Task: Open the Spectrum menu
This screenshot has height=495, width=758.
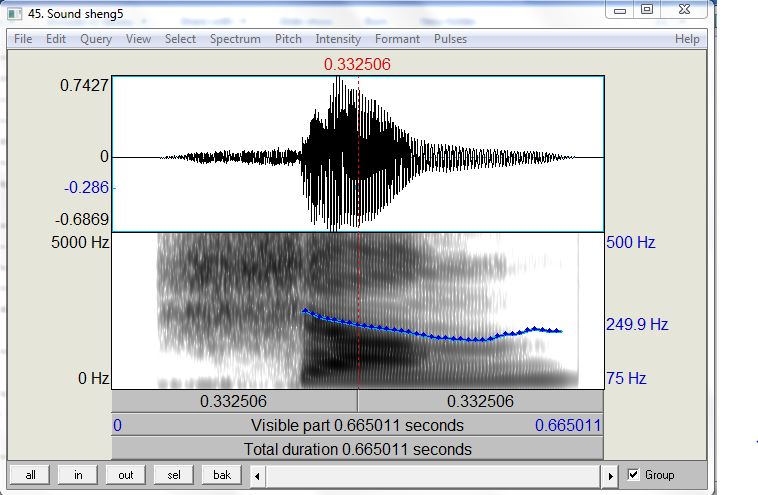Action: (235, 39)
